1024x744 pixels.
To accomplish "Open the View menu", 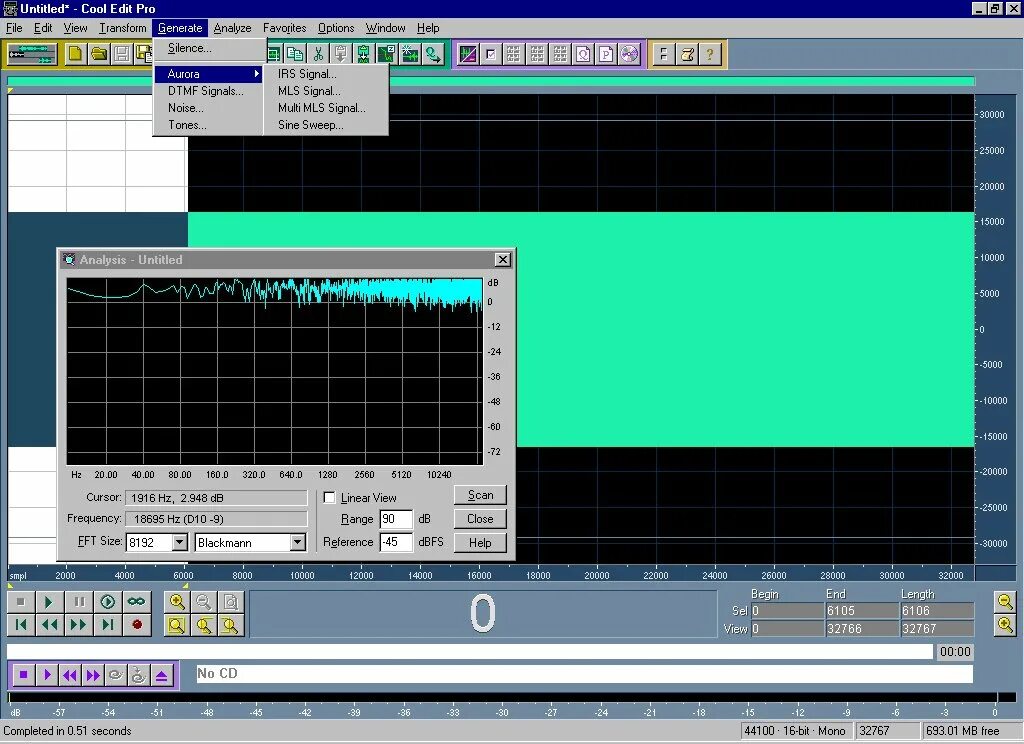I will tap(75, 28).
